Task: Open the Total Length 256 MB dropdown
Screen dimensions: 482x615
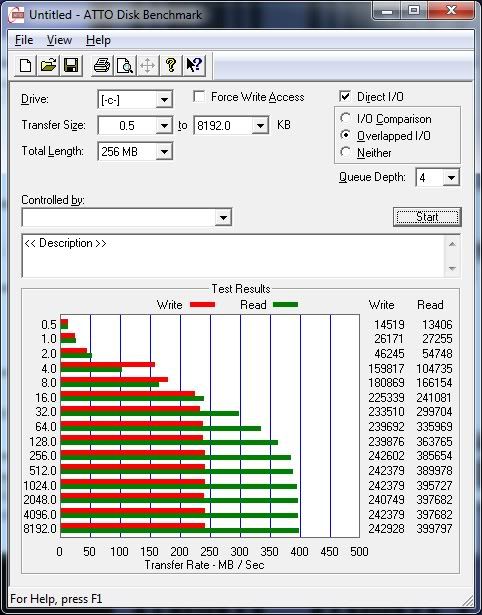Action: (164, 151)
